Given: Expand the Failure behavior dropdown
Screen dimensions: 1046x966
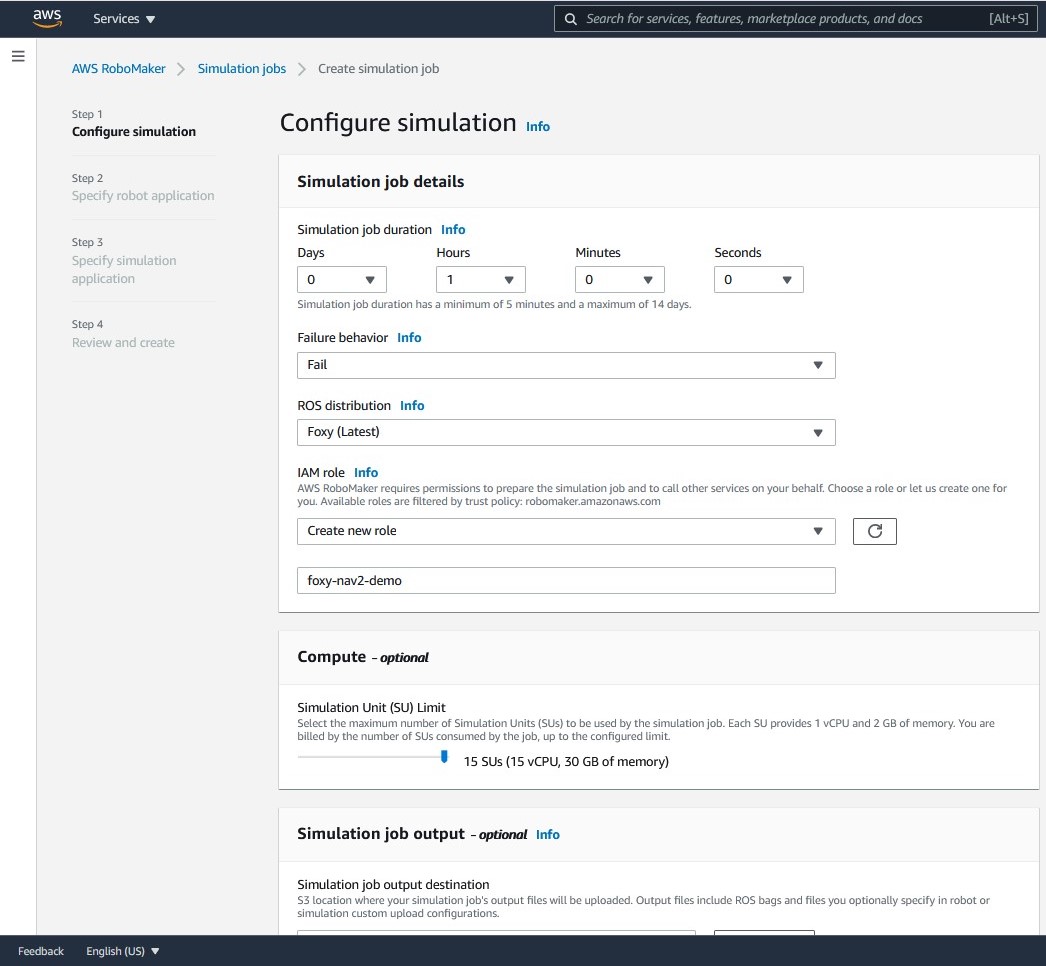Looking at the screenshot, I should (566, 365).
